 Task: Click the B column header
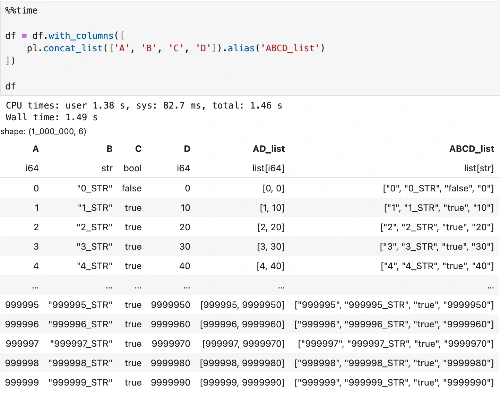click(109, 149)
